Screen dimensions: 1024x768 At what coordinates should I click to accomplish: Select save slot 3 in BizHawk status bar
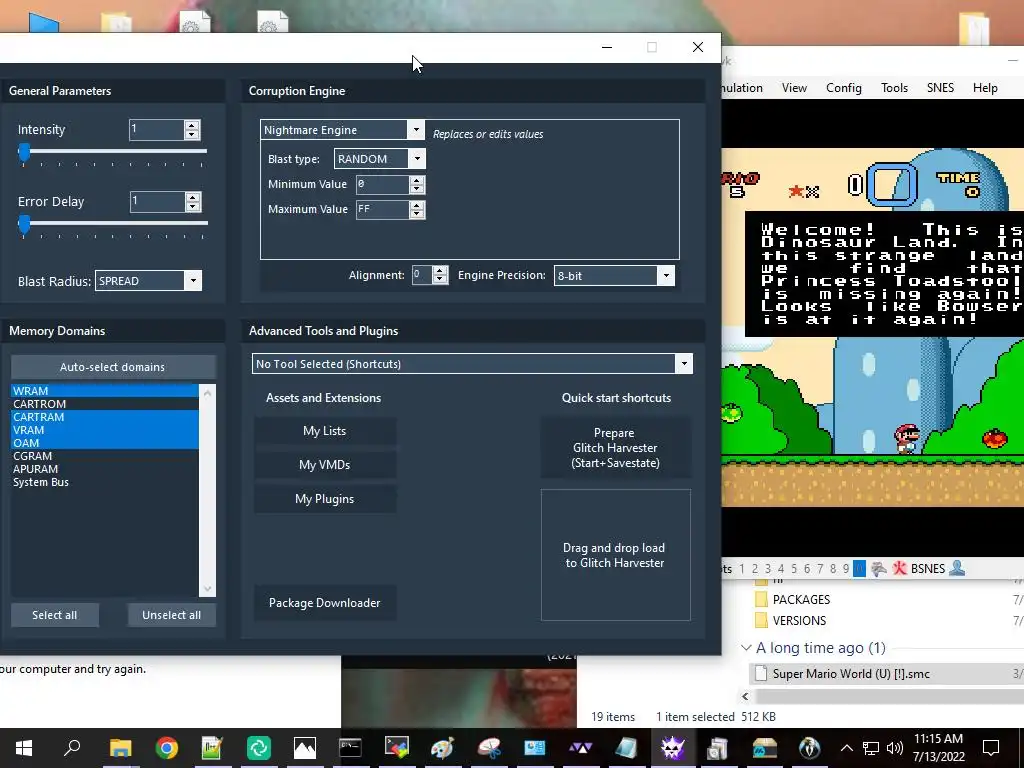[x=768, y=569]
